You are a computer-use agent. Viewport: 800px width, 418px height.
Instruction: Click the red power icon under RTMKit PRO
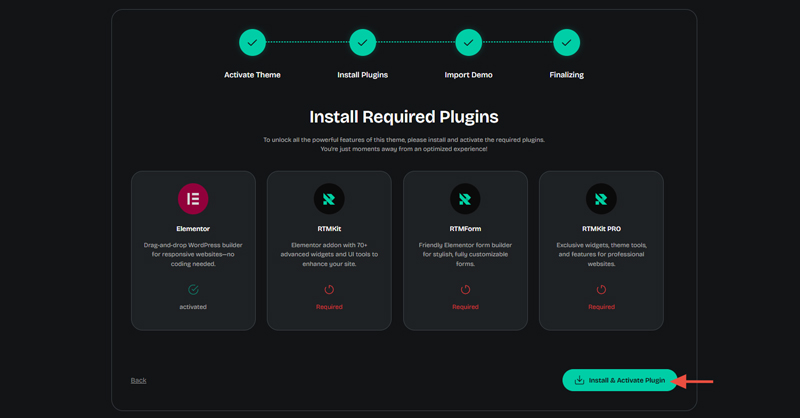coord(601,289)
